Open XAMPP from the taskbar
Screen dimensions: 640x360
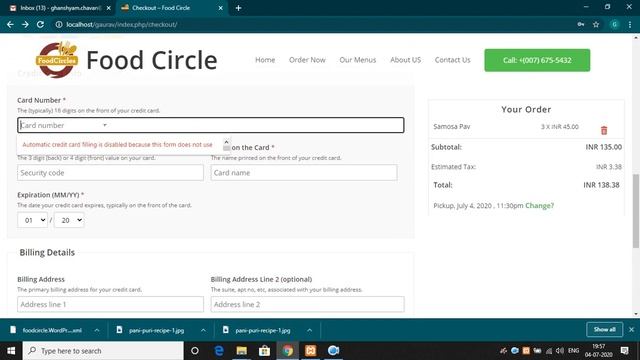[x=311, y=351]
